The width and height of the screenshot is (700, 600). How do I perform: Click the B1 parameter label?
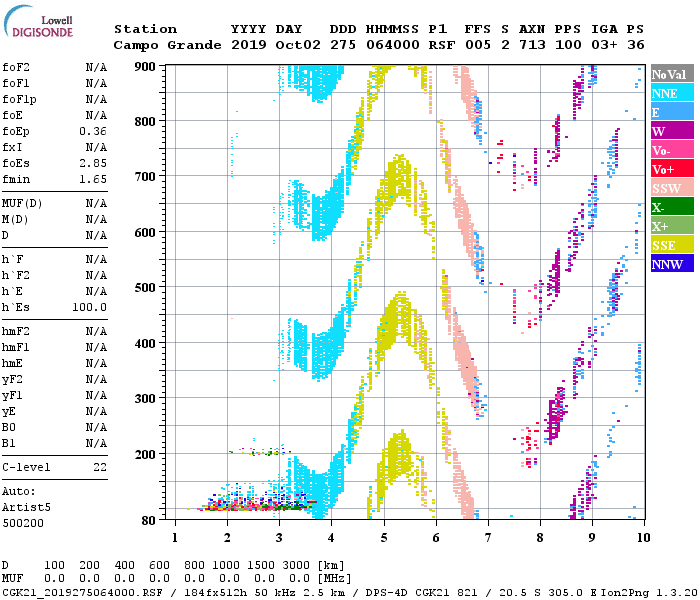point(8,444)
